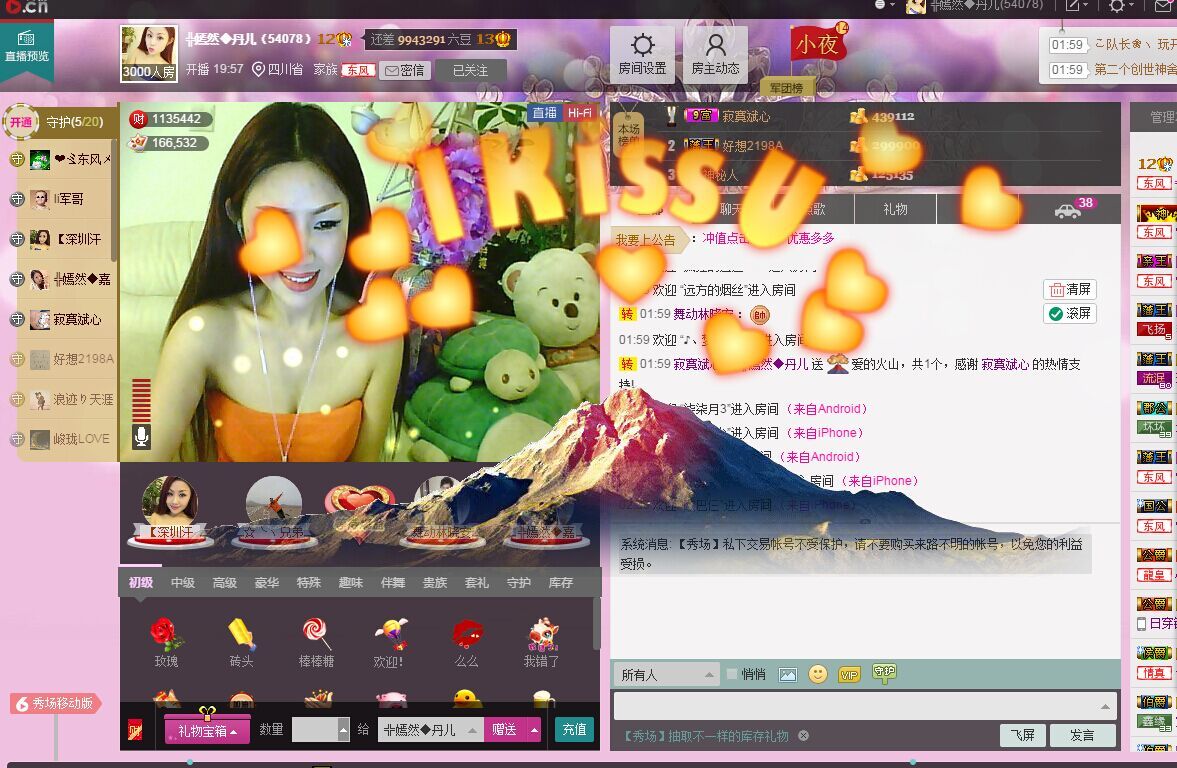Image resolution: width=1177 pixels, height=768 pixels.
Task: Click the 小夜 red badge
Action: (817, 44)
